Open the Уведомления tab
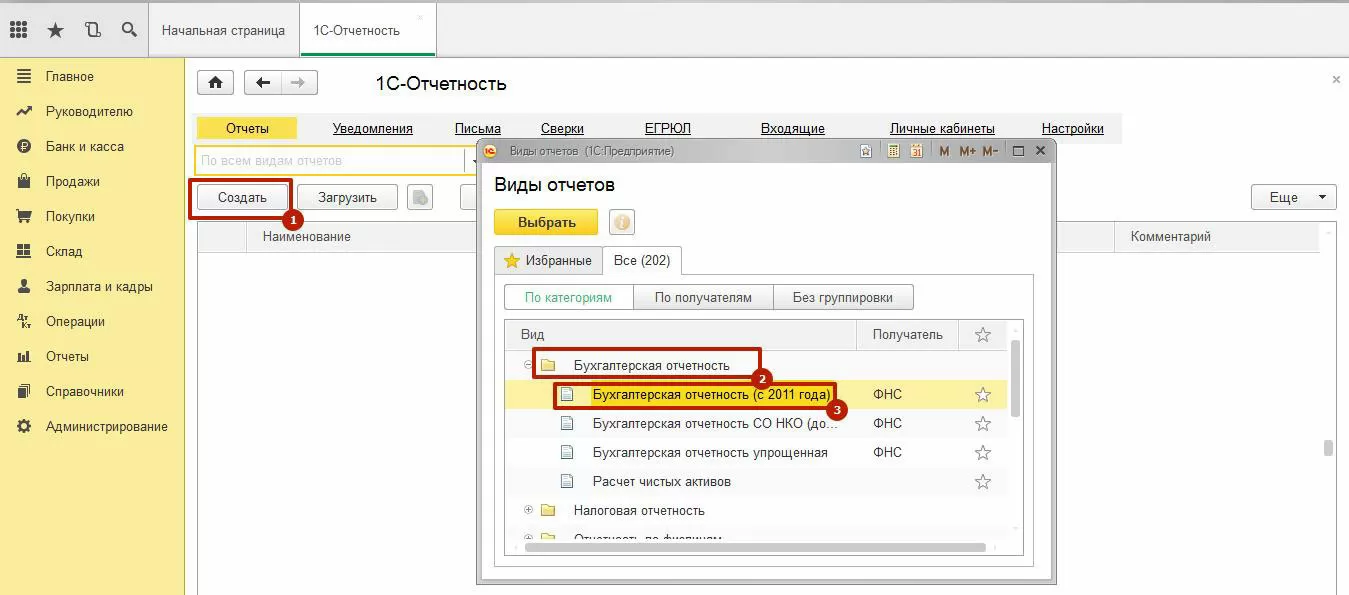This screenshot has height=595, width=1349. [372, 128]
